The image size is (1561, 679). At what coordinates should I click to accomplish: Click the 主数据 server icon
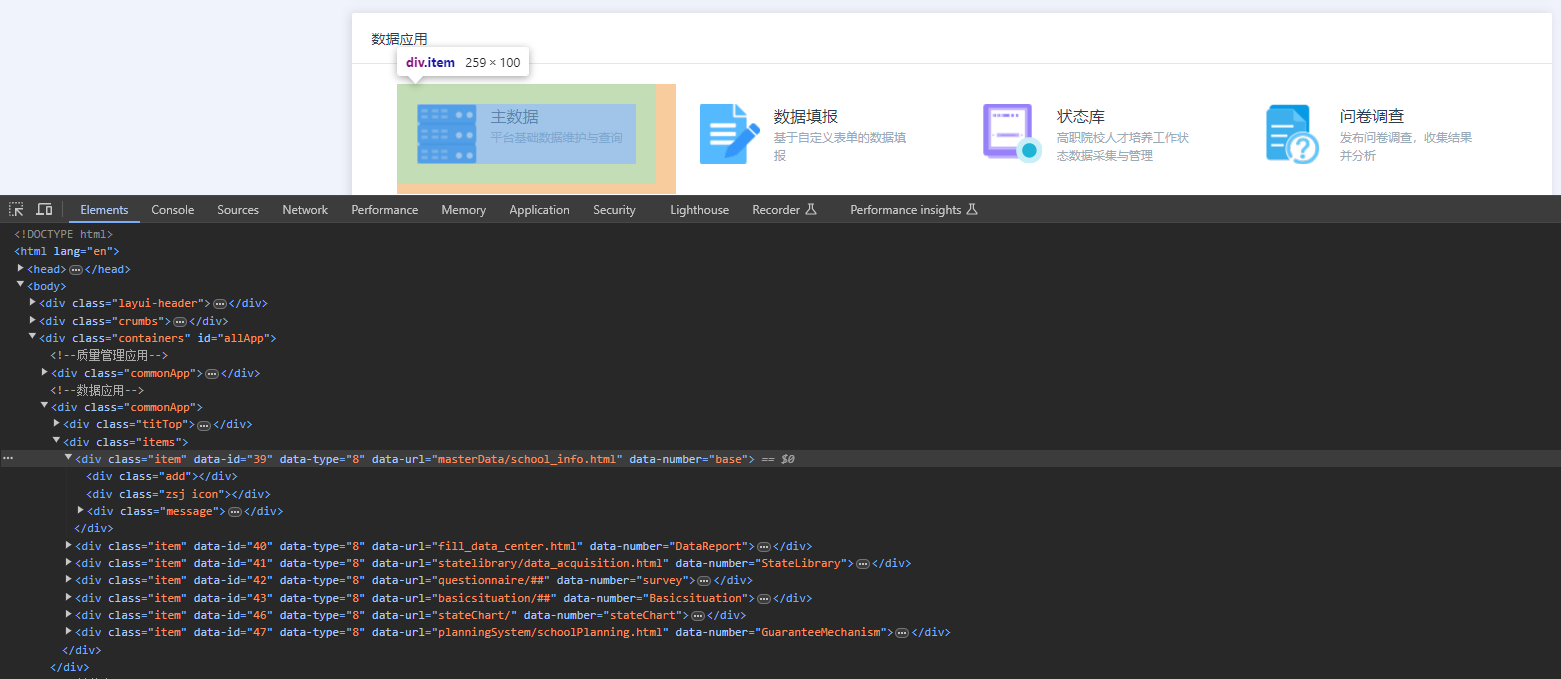click(x=446, y=134)
